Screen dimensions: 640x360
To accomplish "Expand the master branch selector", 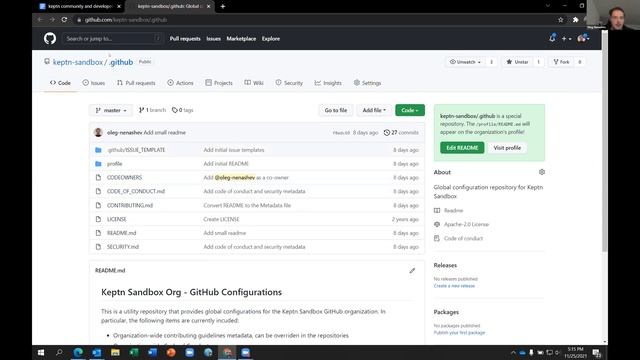I will 111,110.
